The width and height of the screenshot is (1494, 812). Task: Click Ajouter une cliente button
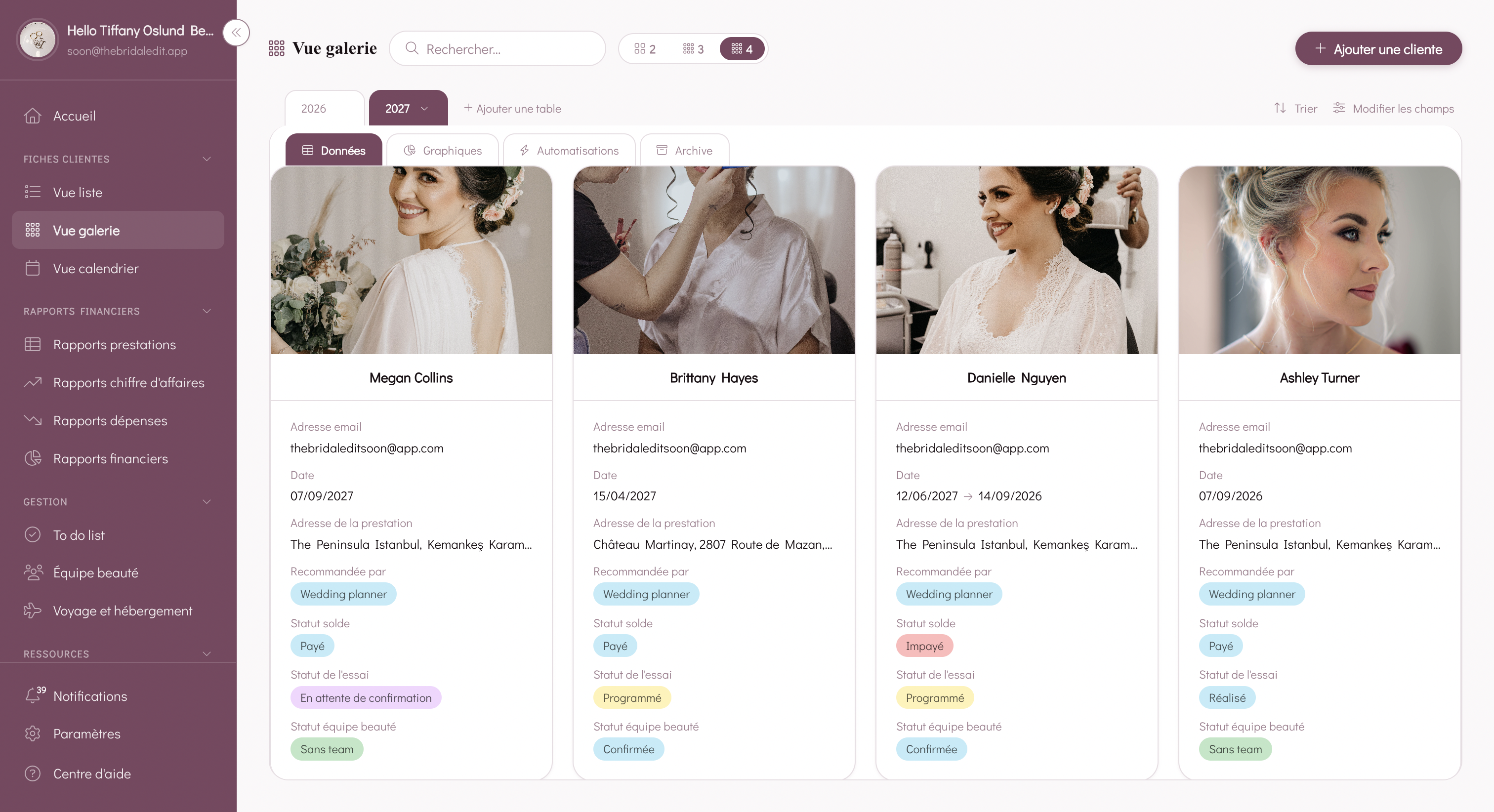point(1378,49)
